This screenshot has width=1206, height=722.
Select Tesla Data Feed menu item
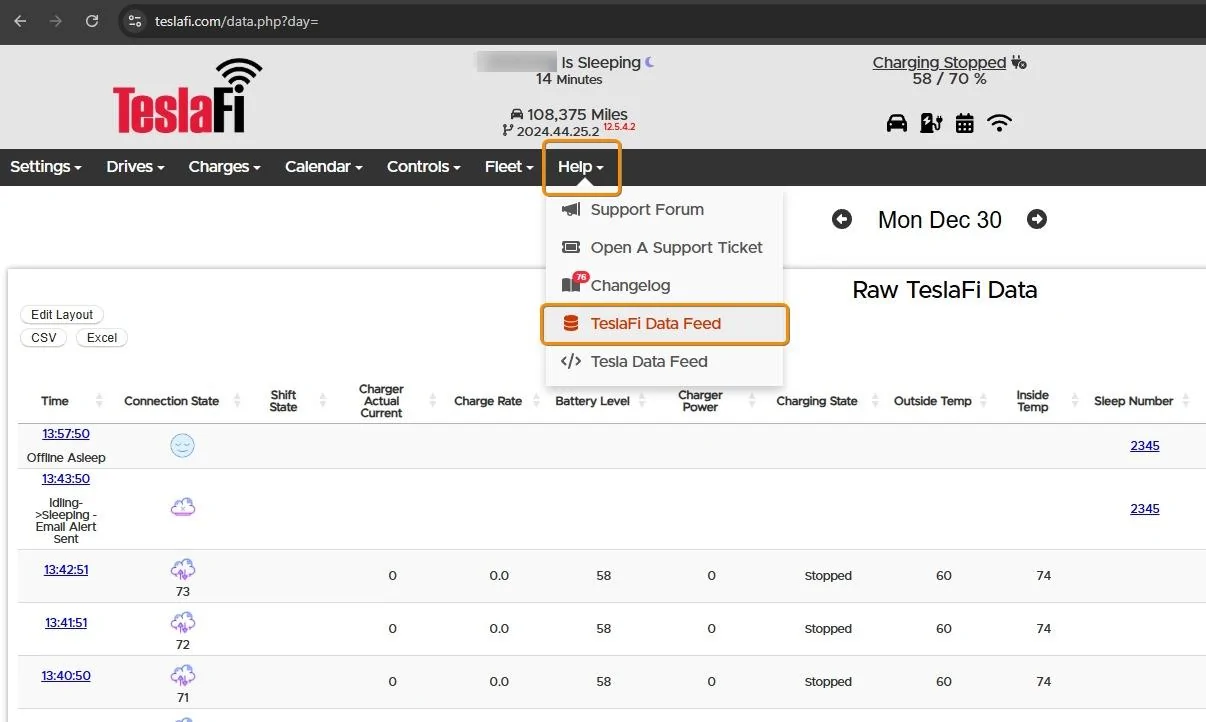[664, 361]
